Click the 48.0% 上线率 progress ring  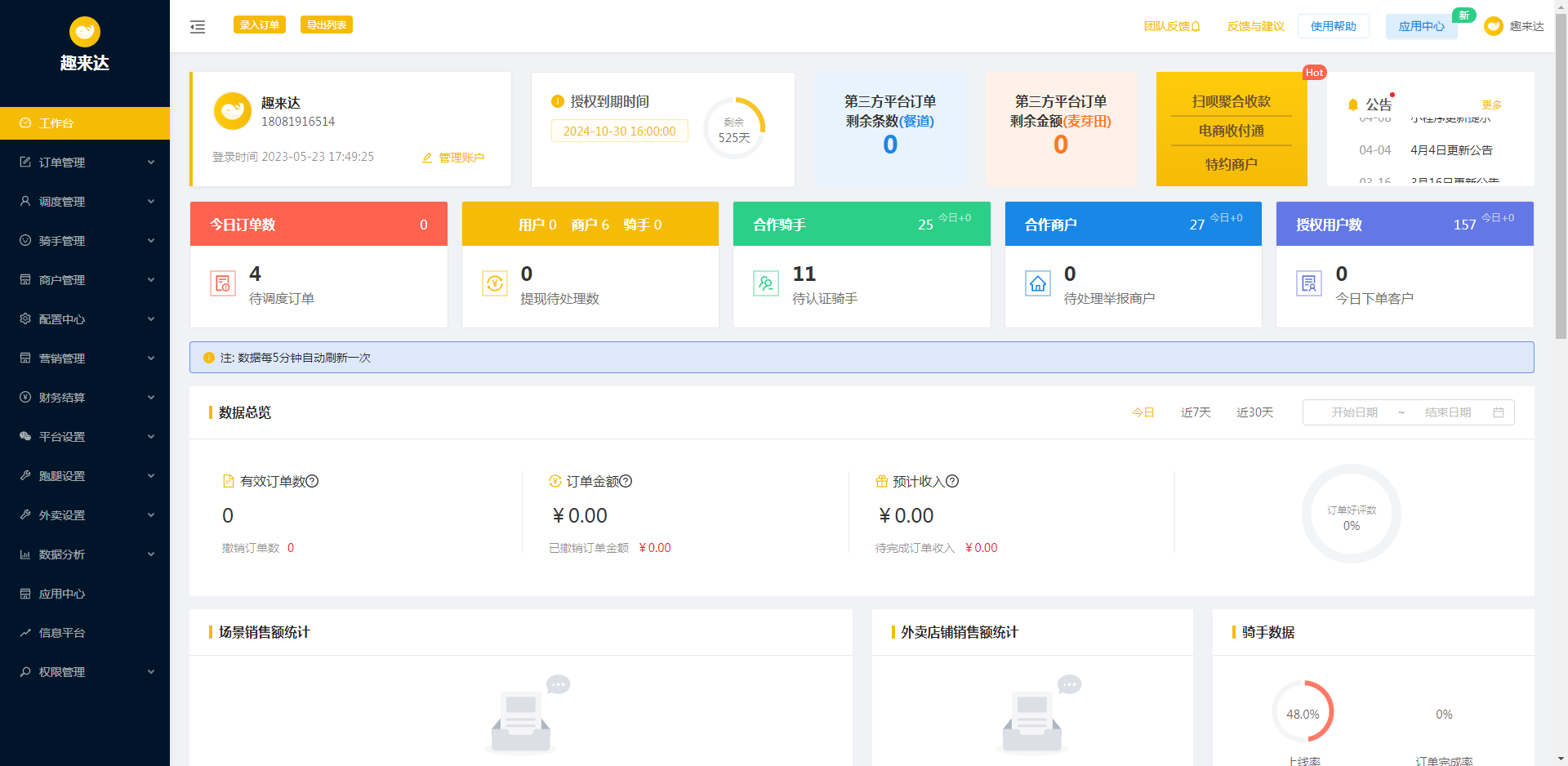[1303, 712]
